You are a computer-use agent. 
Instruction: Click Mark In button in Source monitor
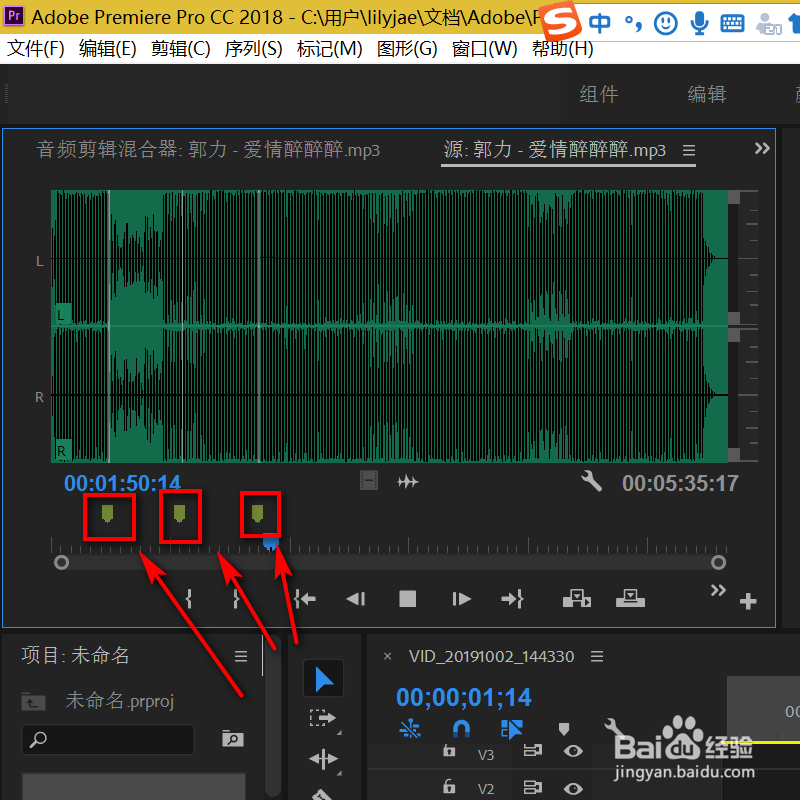tap(189, 598)
